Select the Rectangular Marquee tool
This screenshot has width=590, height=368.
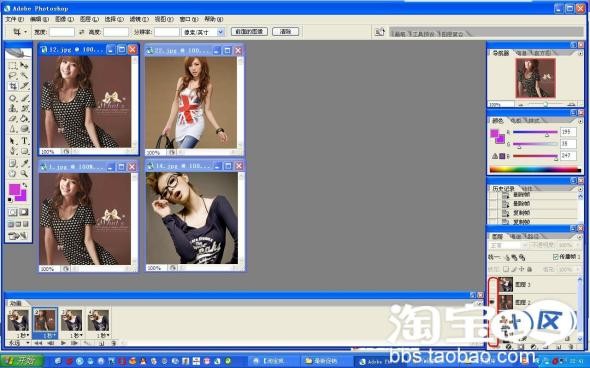pos(13,65)
